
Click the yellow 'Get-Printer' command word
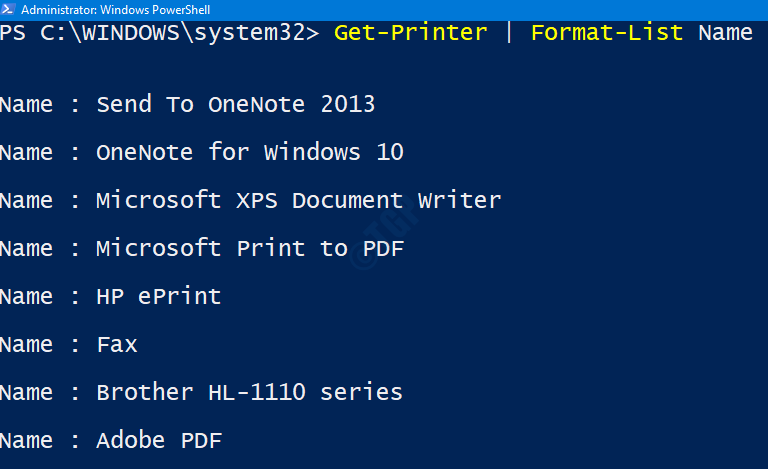click(x=410, y=33)
